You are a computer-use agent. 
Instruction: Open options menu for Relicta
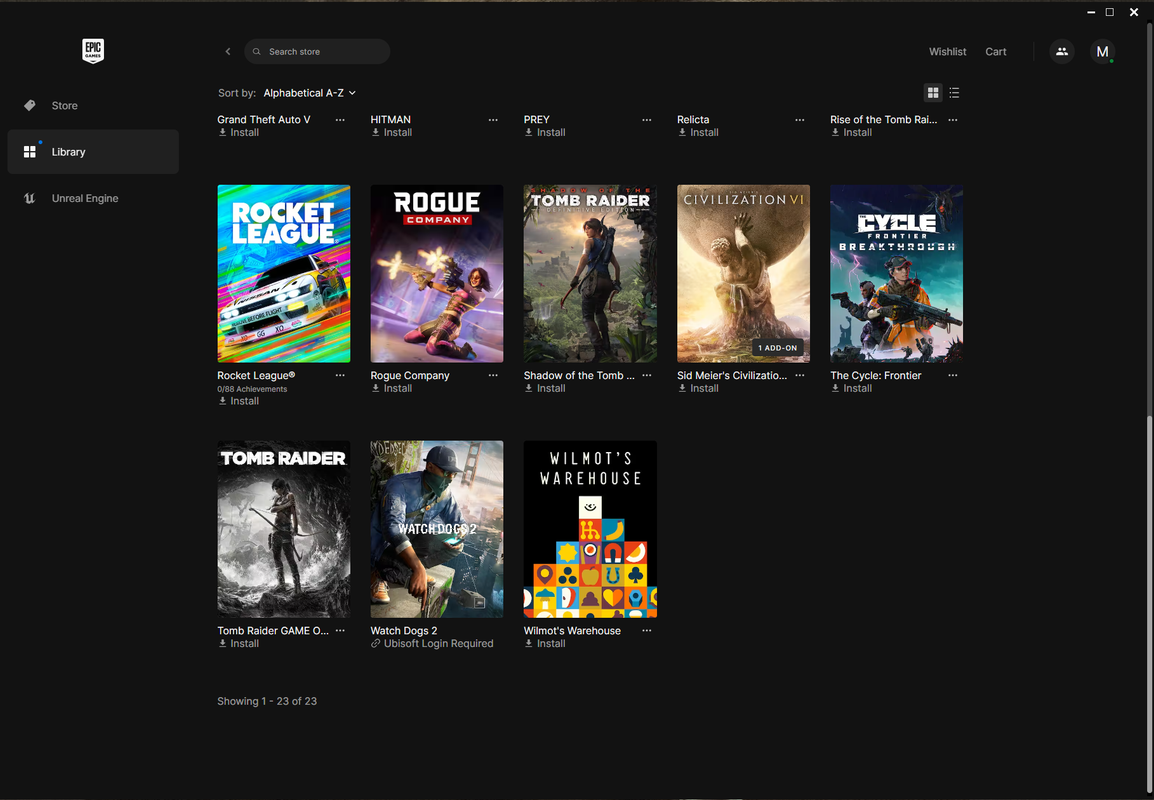[799, 119]
